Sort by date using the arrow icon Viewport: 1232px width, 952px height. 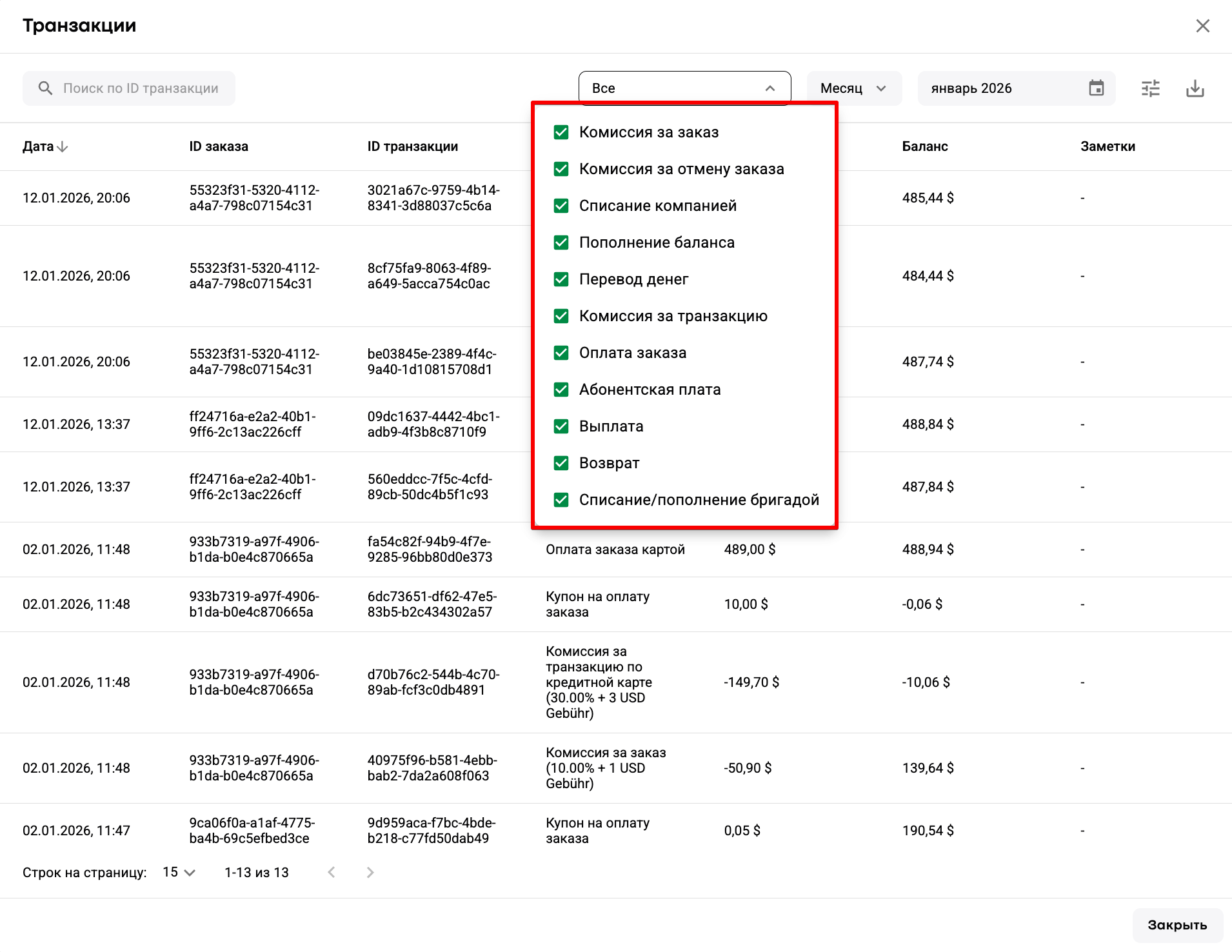click(63, 147)
